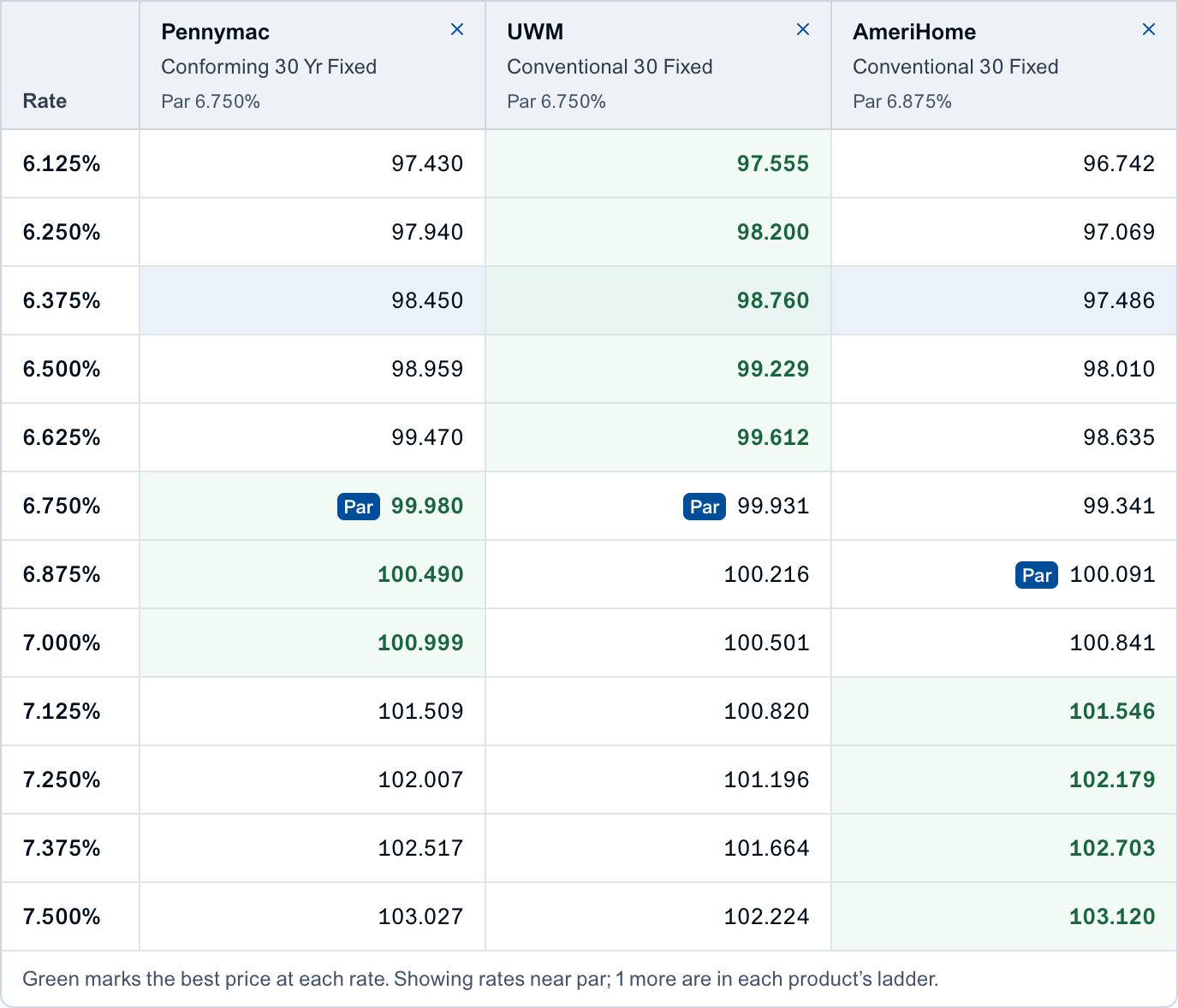Viewport: 1178px width, 1008px height.
Task: Click UWM best price 98.760
Action: pyautogui.click(x=773, y=300)
